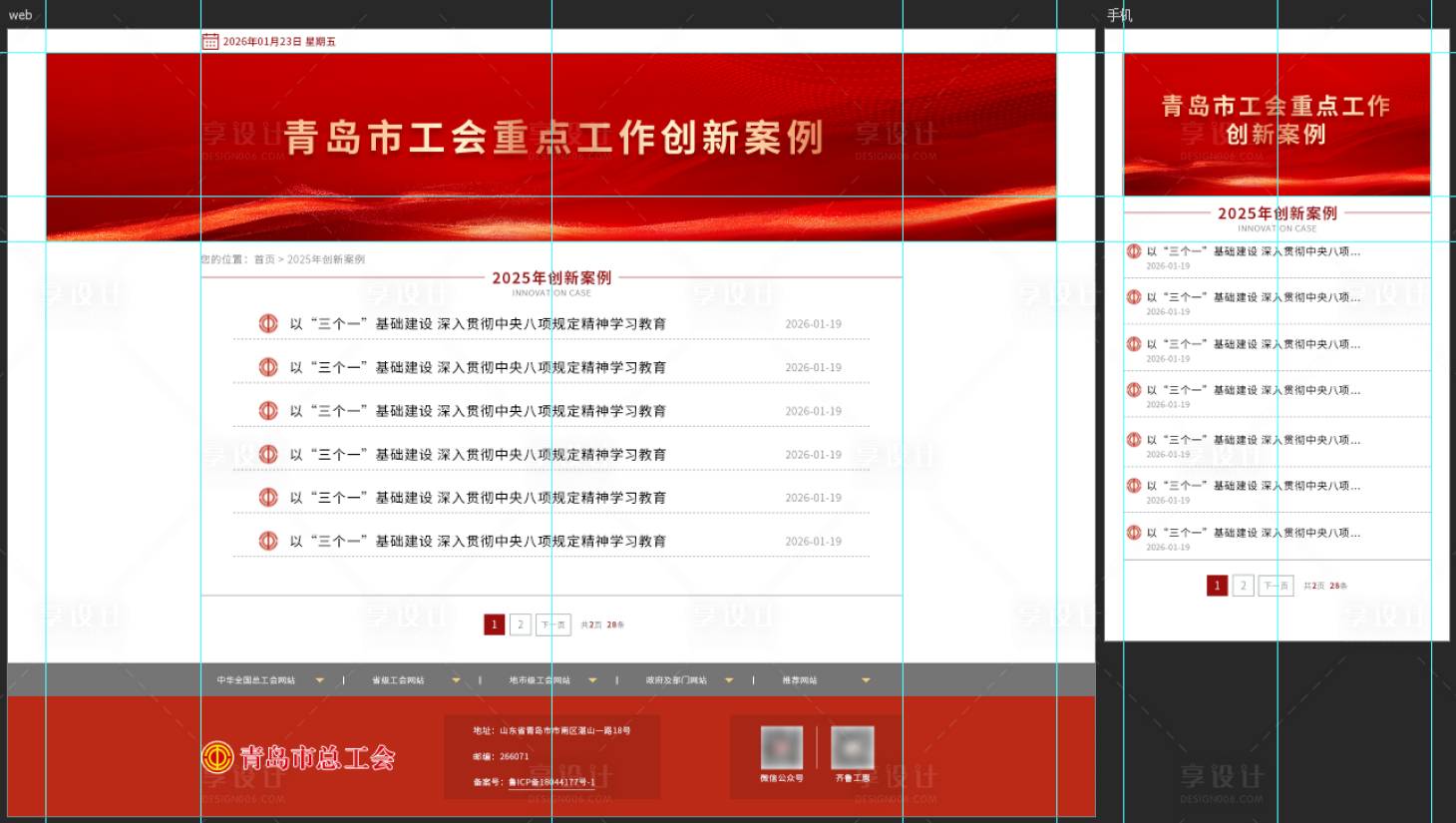Click the emblem icon on the last mobile article
The width and height of the screenshot is (1456, 823).
point(1134,532)
